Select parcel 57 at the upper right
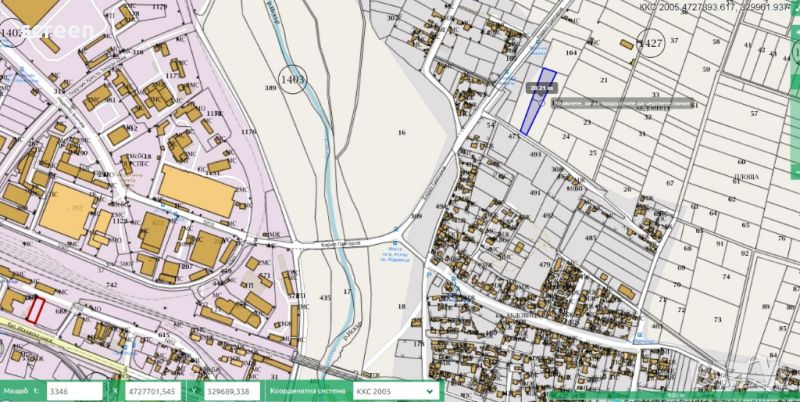The height and width of the screenshot is (402, 800). click(754, 113)
